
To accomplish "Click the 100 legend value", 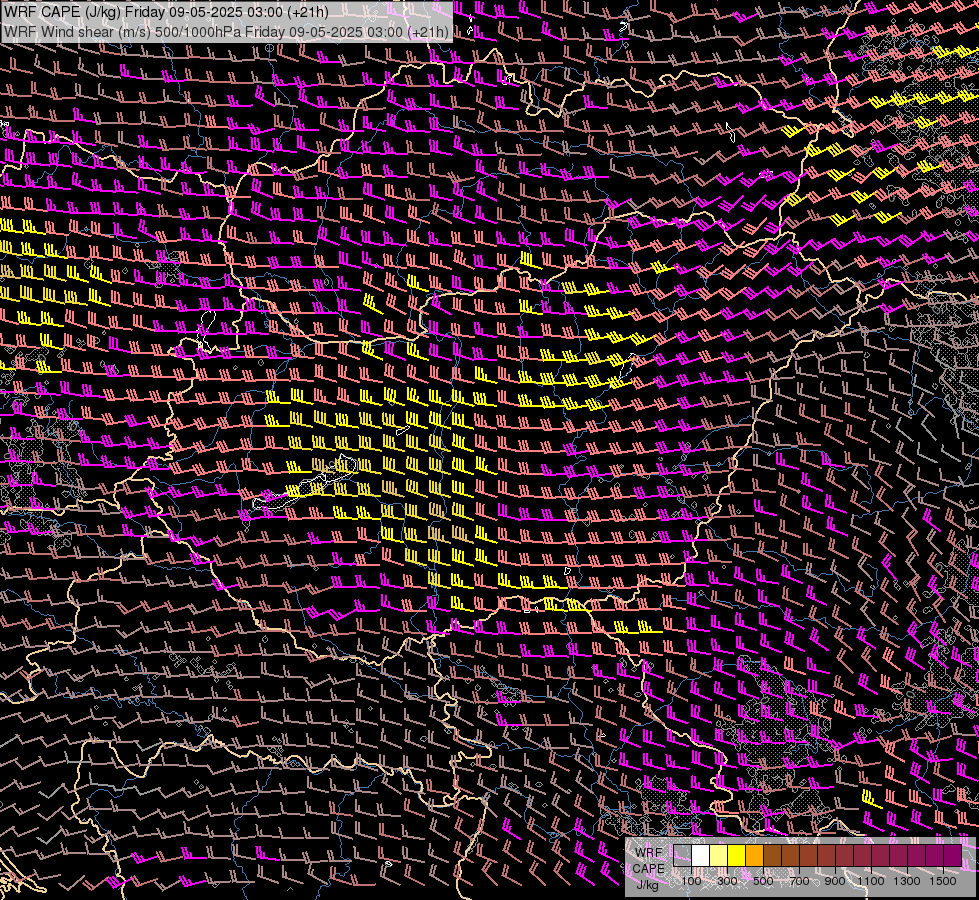I will [x=691, y=881].
